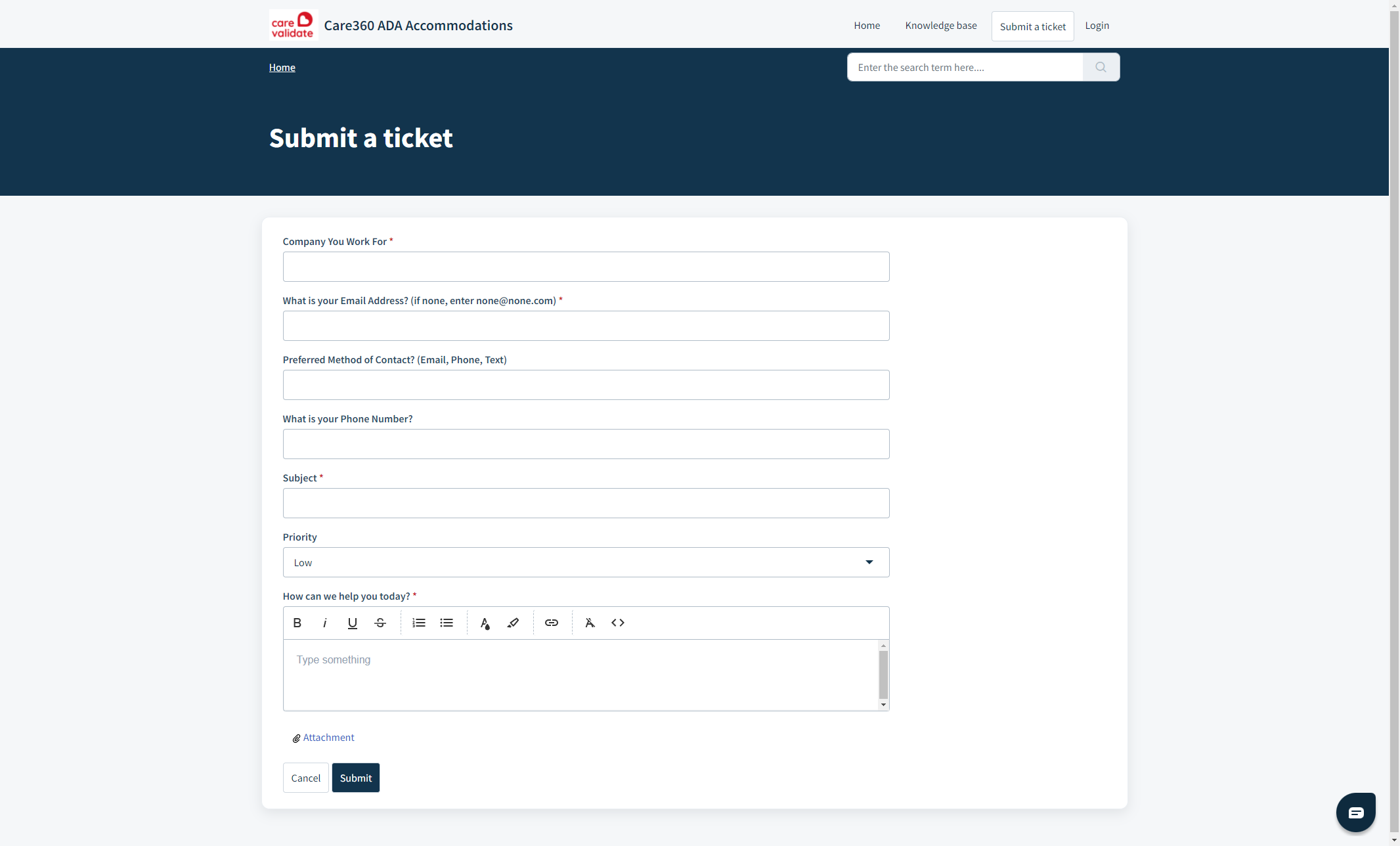The height and width of the screenshot is (846, 1400).
Task: Cancel the ticket form
Action: (306, 778)
